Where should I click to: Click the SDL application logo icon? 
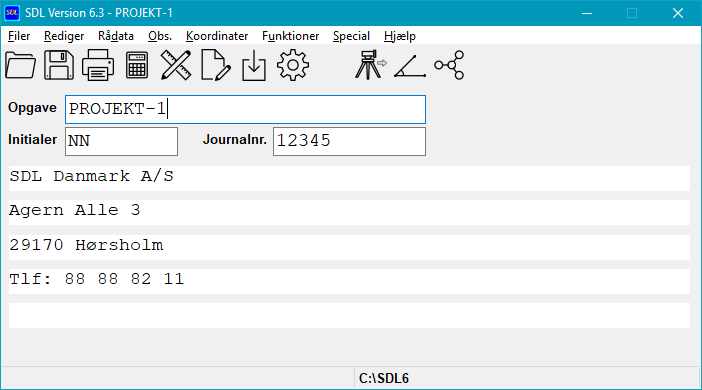(12, 13)
